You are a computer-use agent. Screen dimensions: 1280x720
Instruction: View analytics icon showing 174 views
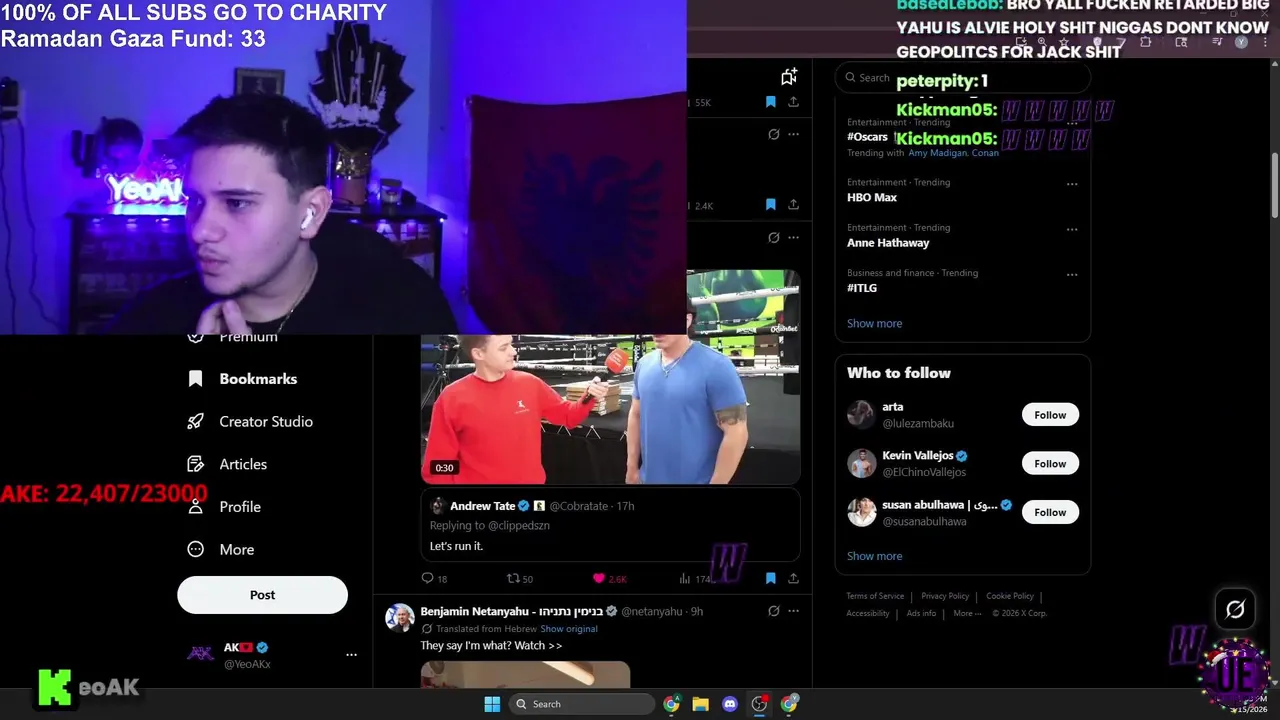point(685,578)
